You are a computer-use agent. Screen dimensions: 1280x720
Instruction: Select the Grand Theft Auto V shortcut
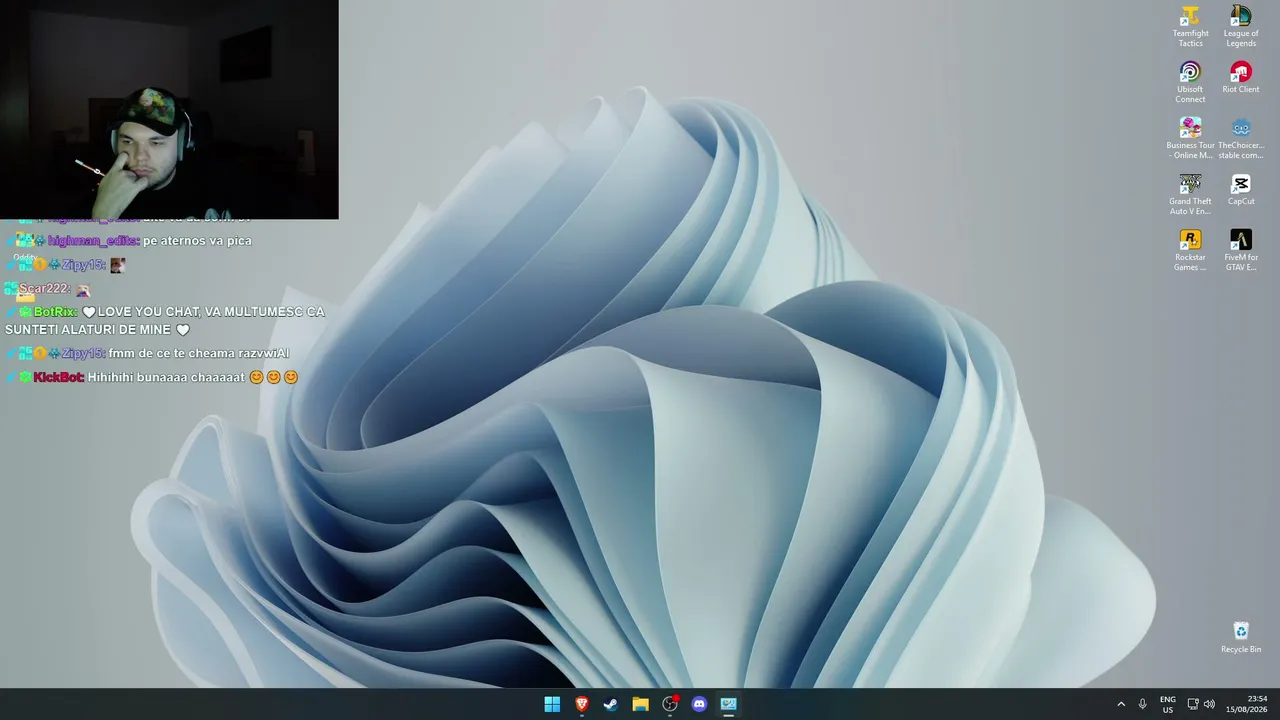click(x=1190, y=195)
